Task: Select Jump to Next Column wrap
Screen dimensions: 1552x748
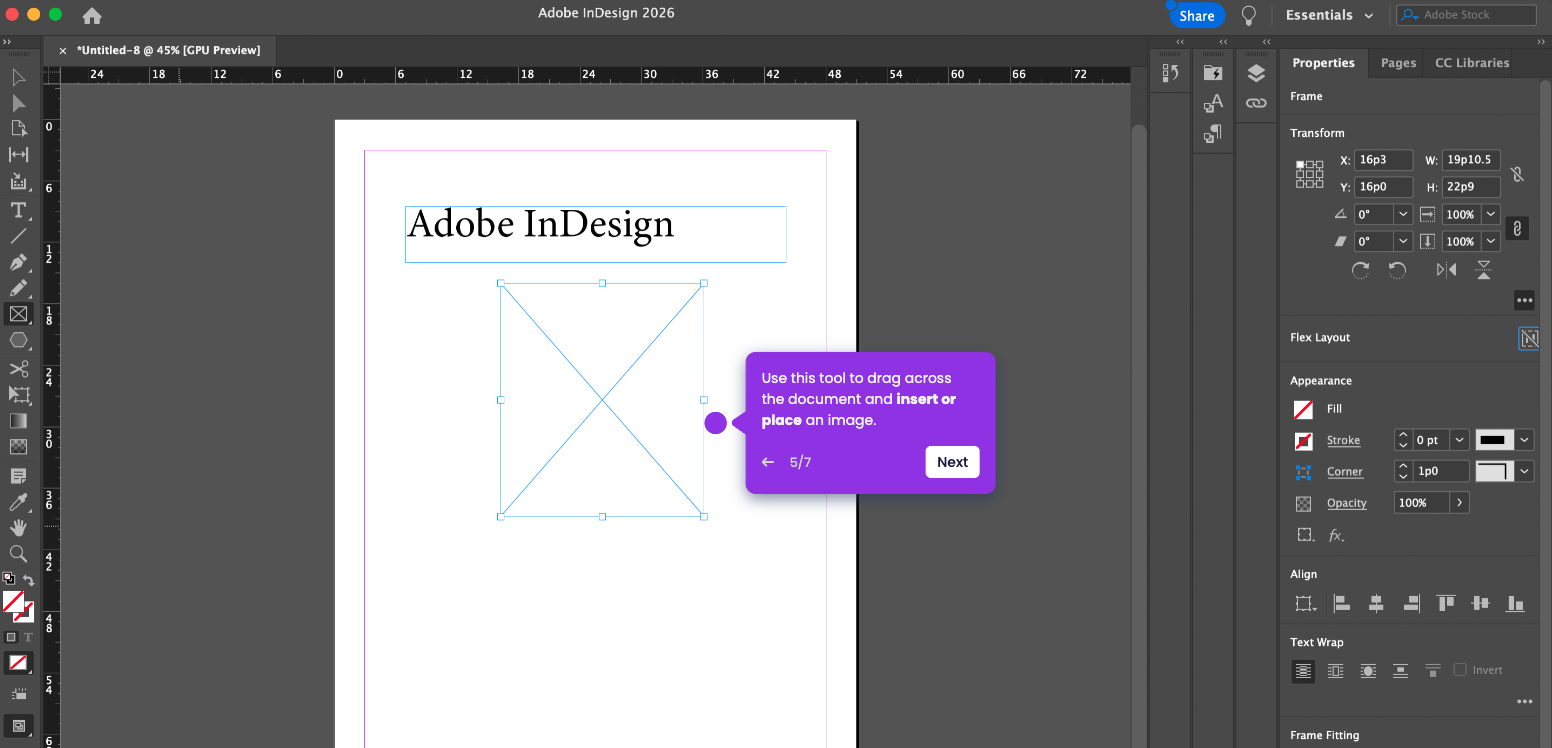Action: pos(1433,671)
